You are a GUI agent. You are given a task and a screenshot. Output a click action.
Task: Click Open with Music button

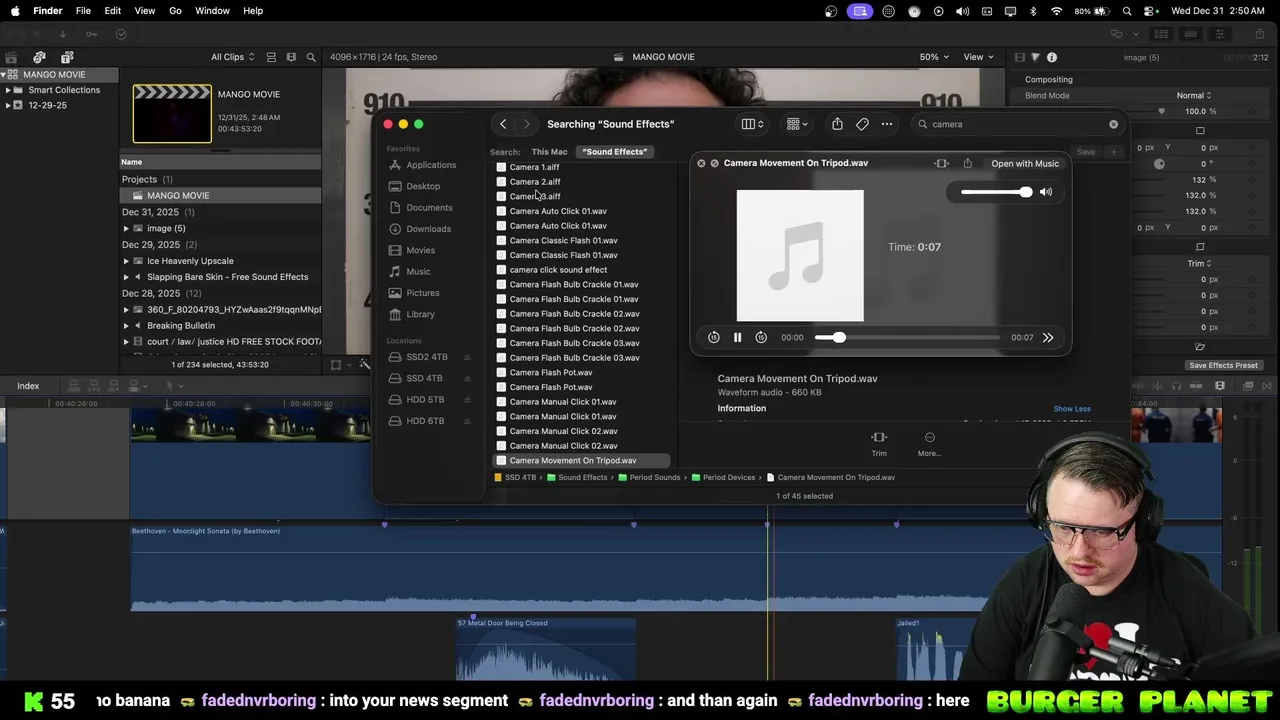[x=1025, y=164]
